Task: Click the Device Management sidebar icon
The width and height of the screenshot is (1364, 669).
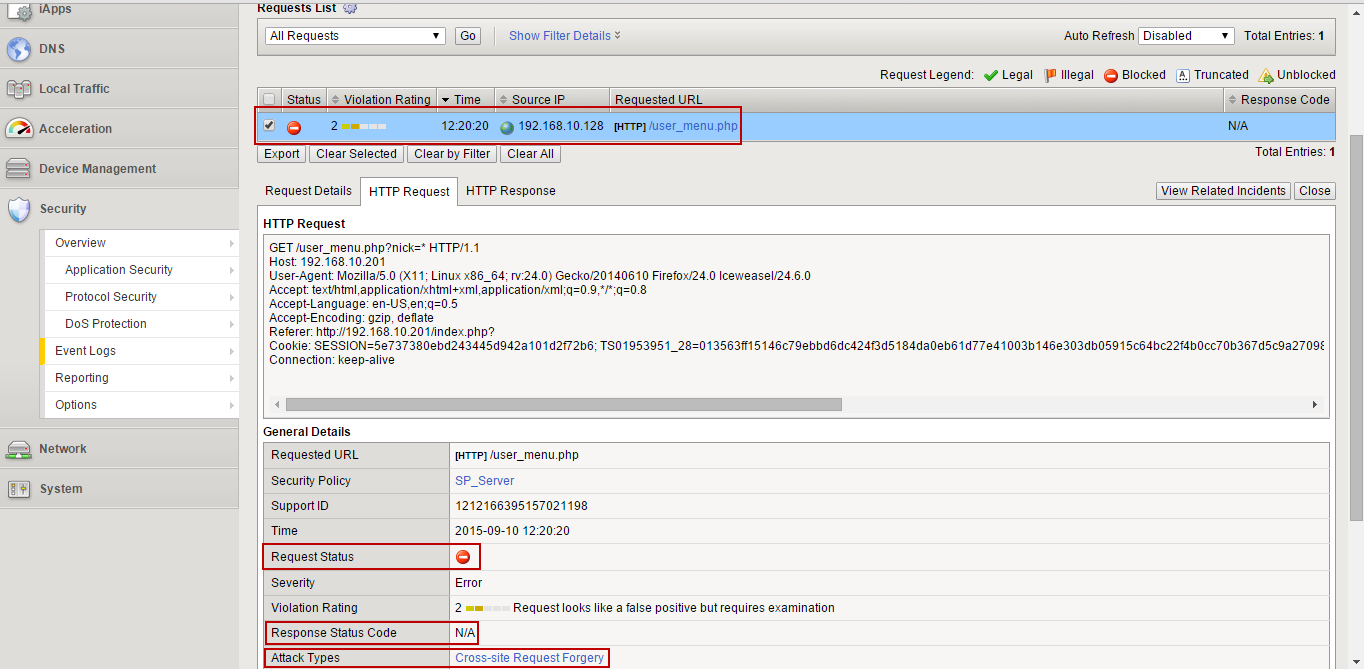Action: tap(19, 169)
